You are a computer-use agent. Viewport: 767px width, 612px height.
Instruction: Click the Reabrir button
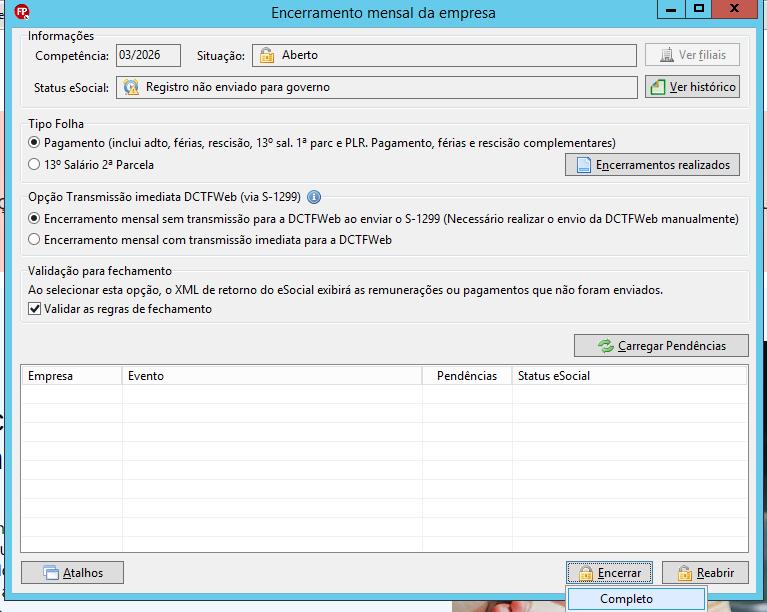click(705, 572)
